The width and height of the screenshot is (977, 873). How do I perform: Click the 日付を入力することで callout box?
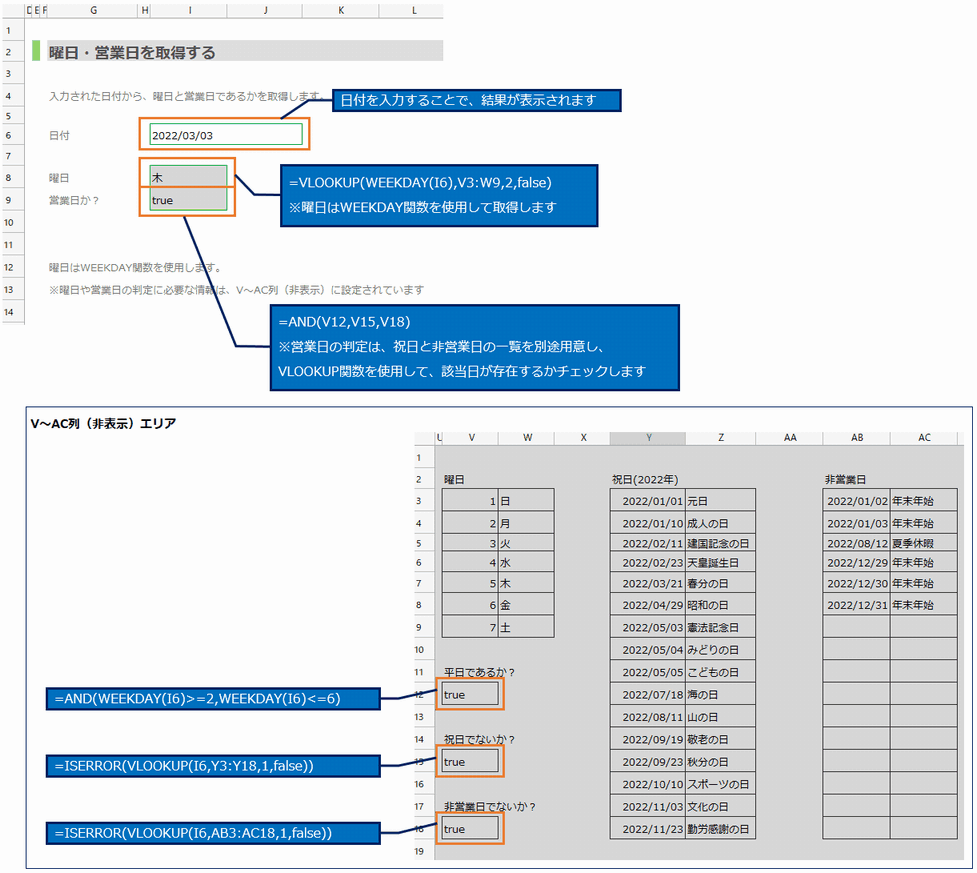[x=476, y=100]
